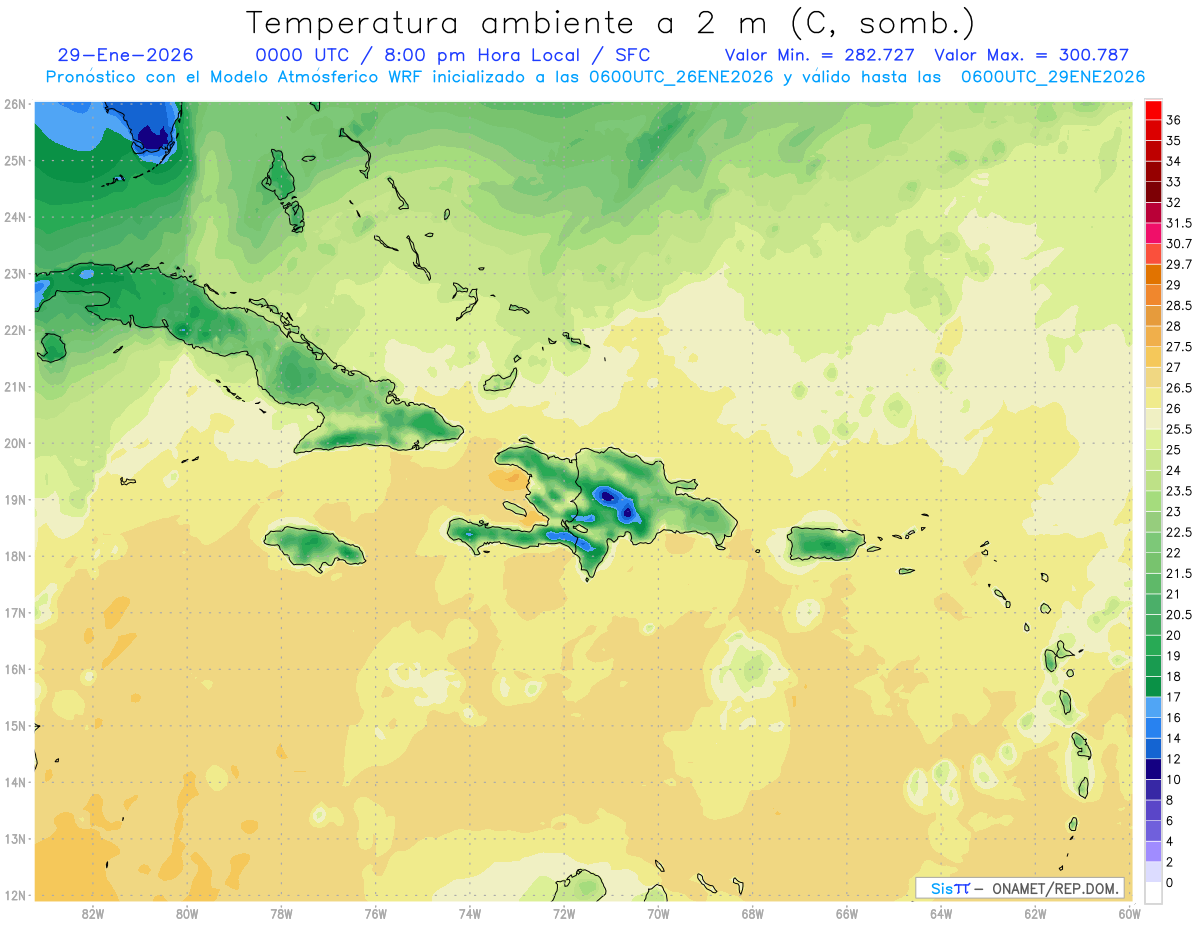Click the '27.5' value on the color scale
This screenshot has width=1200, height=927.
click(x=1179, y=347)
